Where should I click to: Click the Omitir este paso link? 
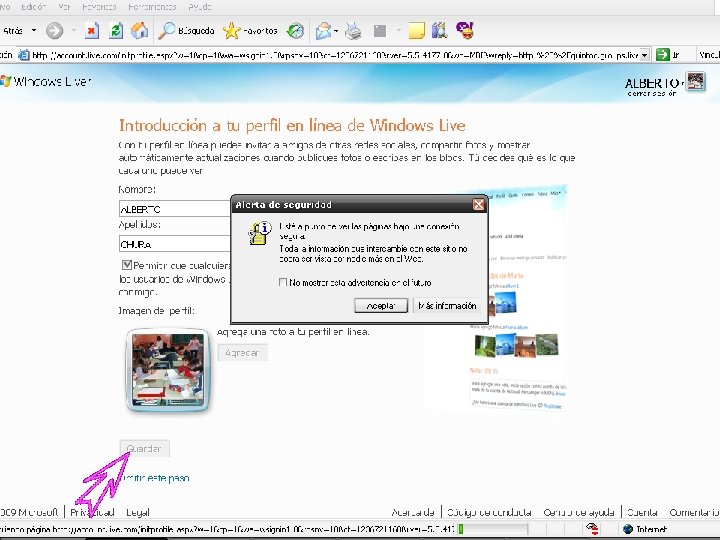157,478
